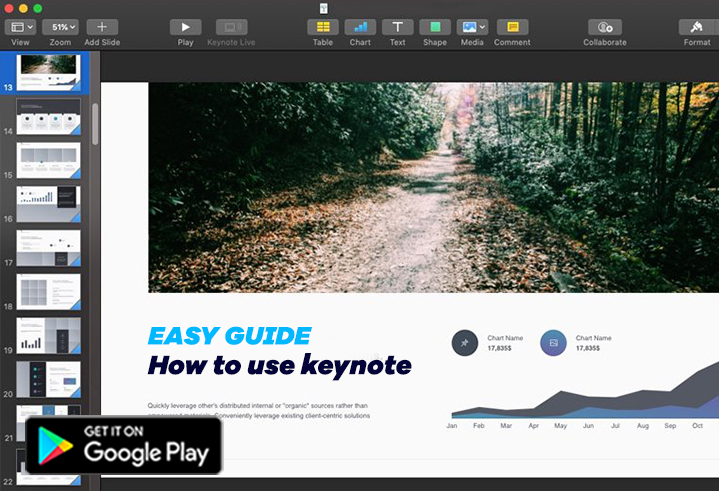This screenshot has height=491, width=719.
Task: Select the Shape insert icon
Action: pyautogui.click(x=434, y=27)
